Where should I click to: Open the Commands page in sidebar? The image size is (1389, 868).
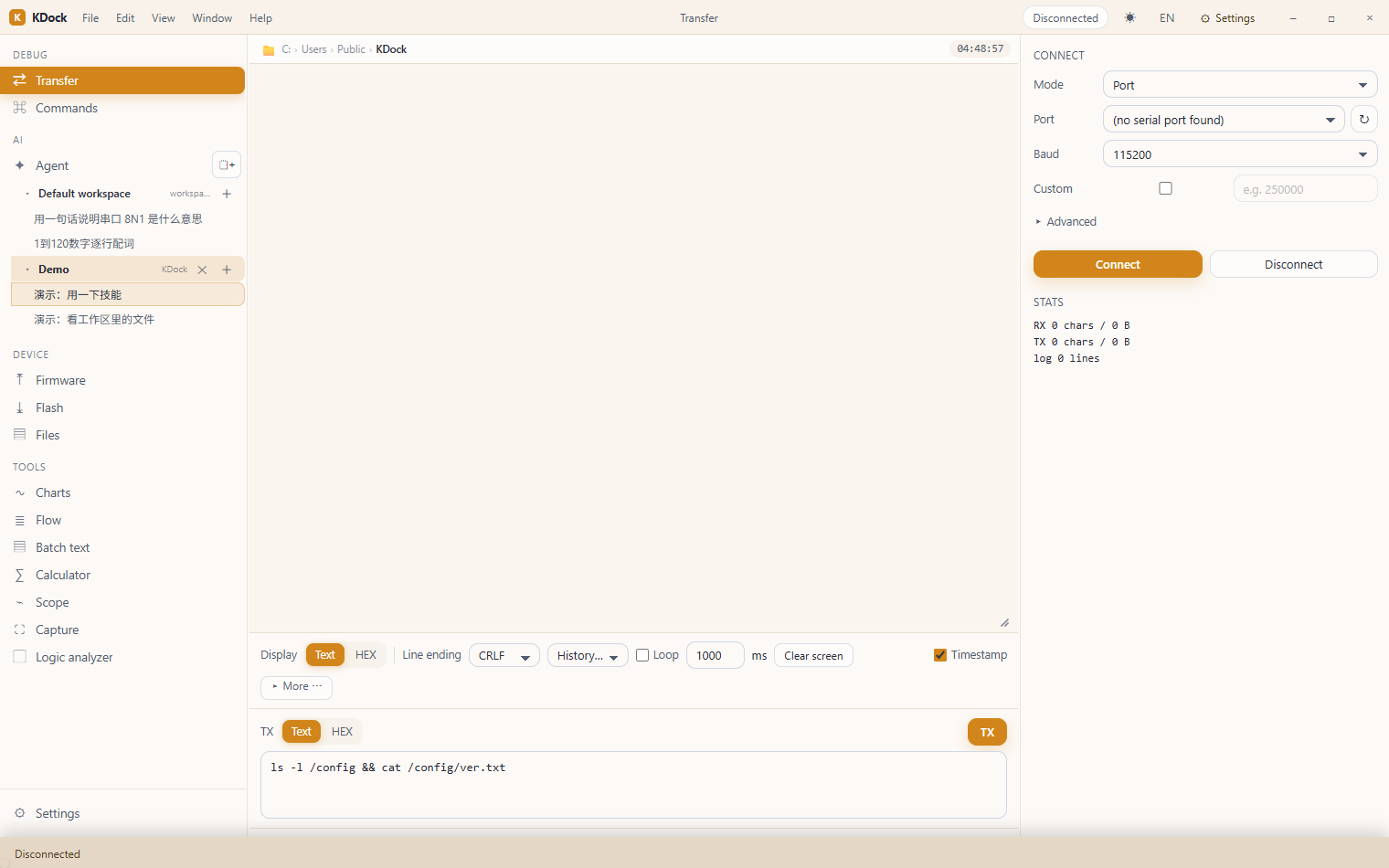click(x=122, y=108)
